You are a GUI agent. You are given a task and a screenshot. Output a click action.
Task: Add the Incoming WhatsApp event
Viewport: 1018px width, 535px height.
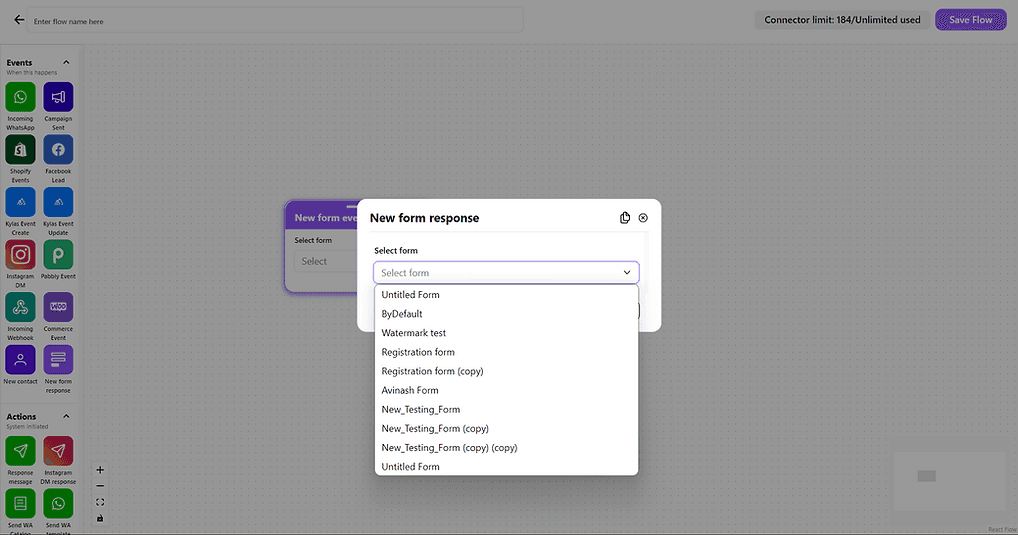(20, 97)
